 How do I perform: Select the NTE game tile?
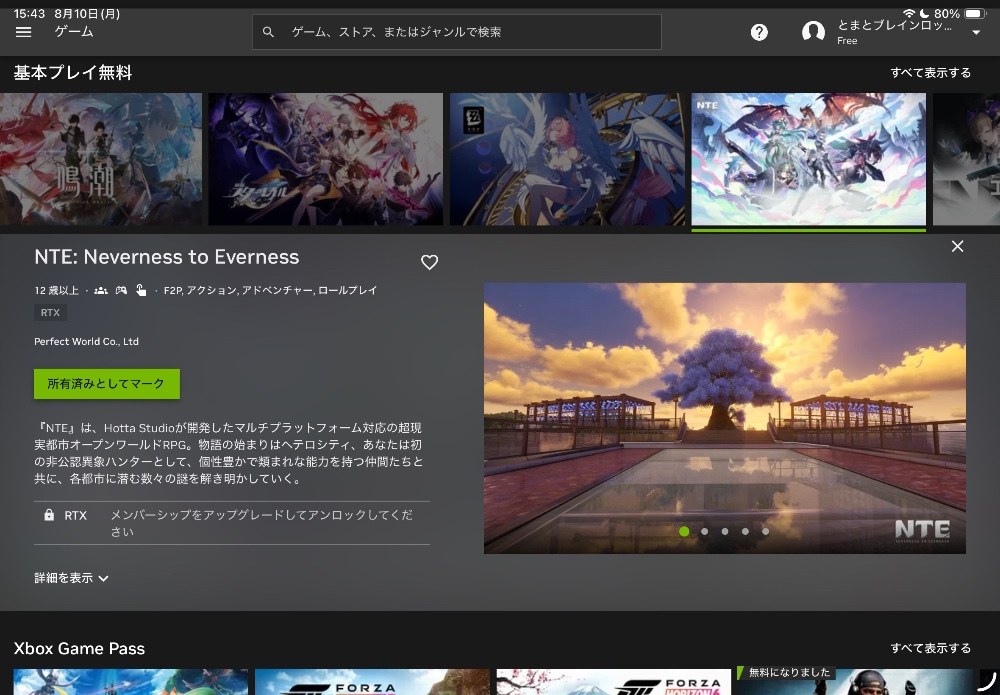809,159
